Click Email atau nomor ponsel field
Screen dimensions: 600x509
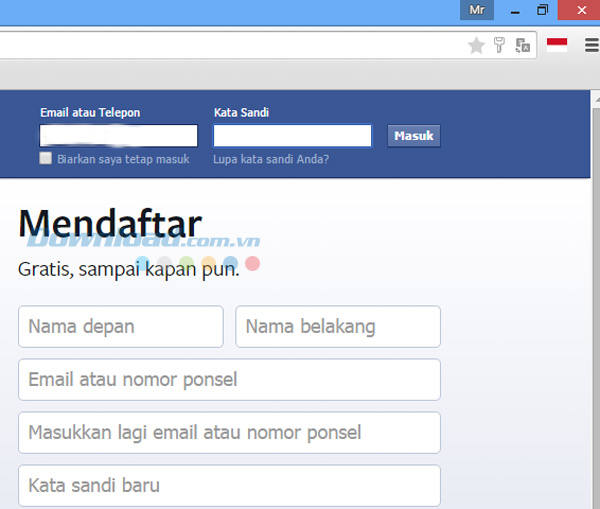click(x=230, y=380)
